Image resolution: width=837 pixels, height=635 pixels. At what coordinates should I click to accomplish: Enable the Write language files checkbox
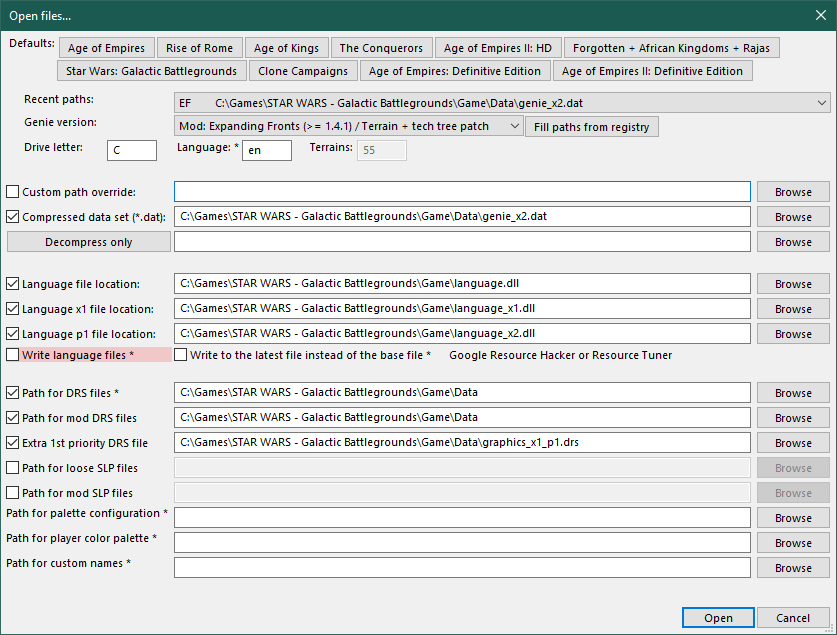[x=13, y=355]
